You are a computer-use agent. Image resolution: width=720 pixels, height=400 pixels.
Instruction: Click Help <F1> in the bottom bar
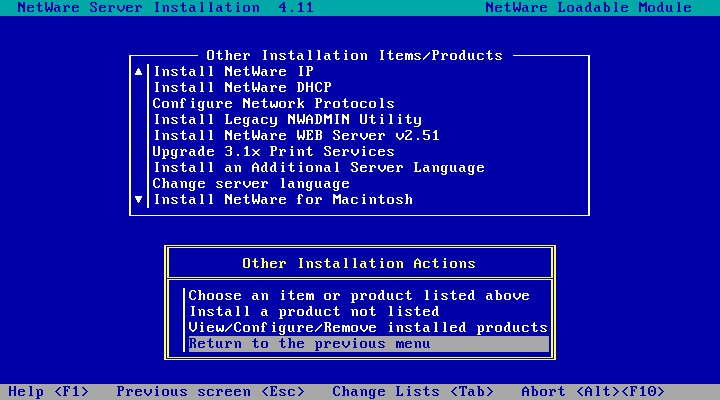[48, 392]
